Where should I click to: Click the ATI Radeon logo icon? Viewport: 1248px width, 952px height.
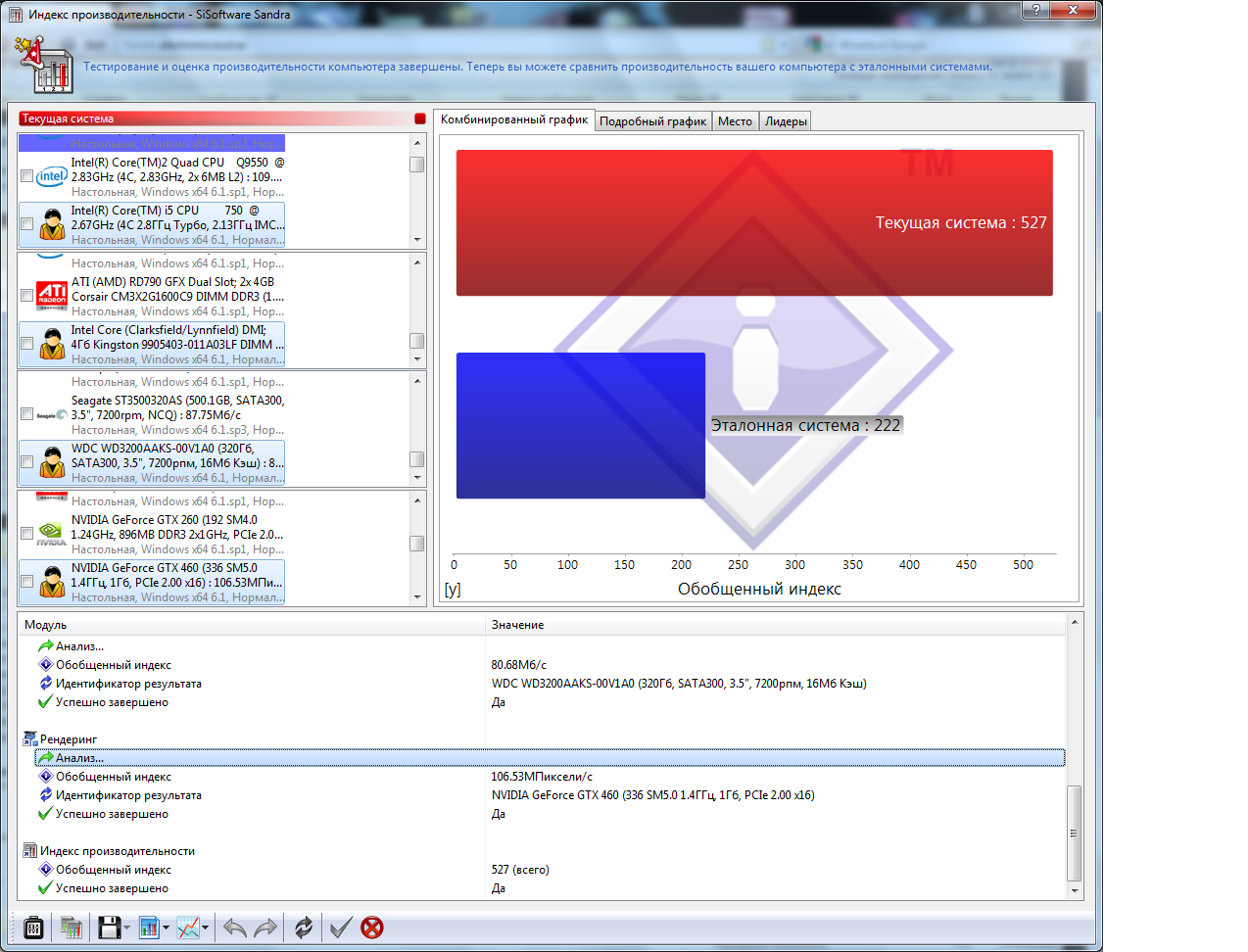point(52,295)
